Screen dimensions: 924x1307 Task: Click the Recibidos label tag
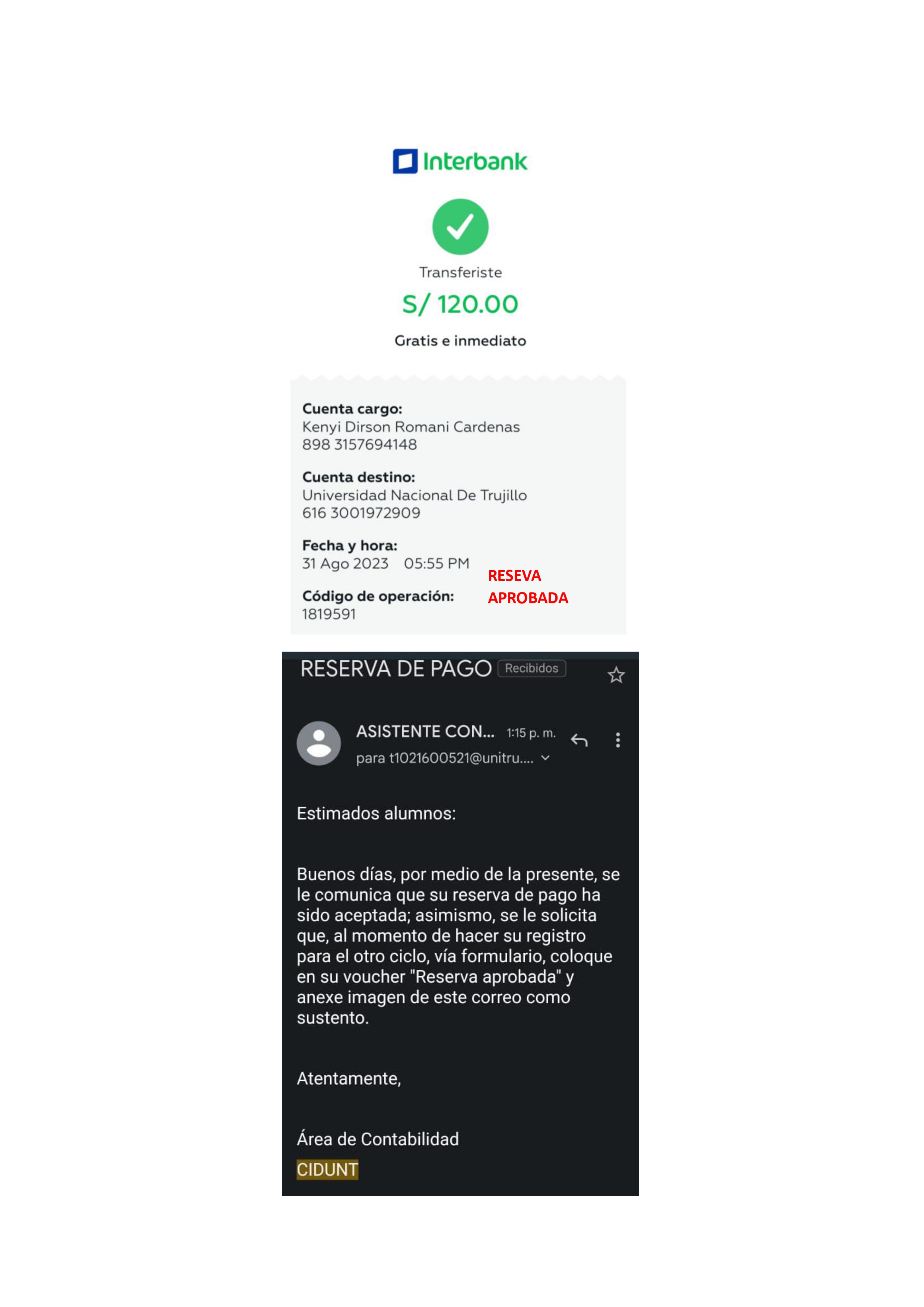point(531,668)
